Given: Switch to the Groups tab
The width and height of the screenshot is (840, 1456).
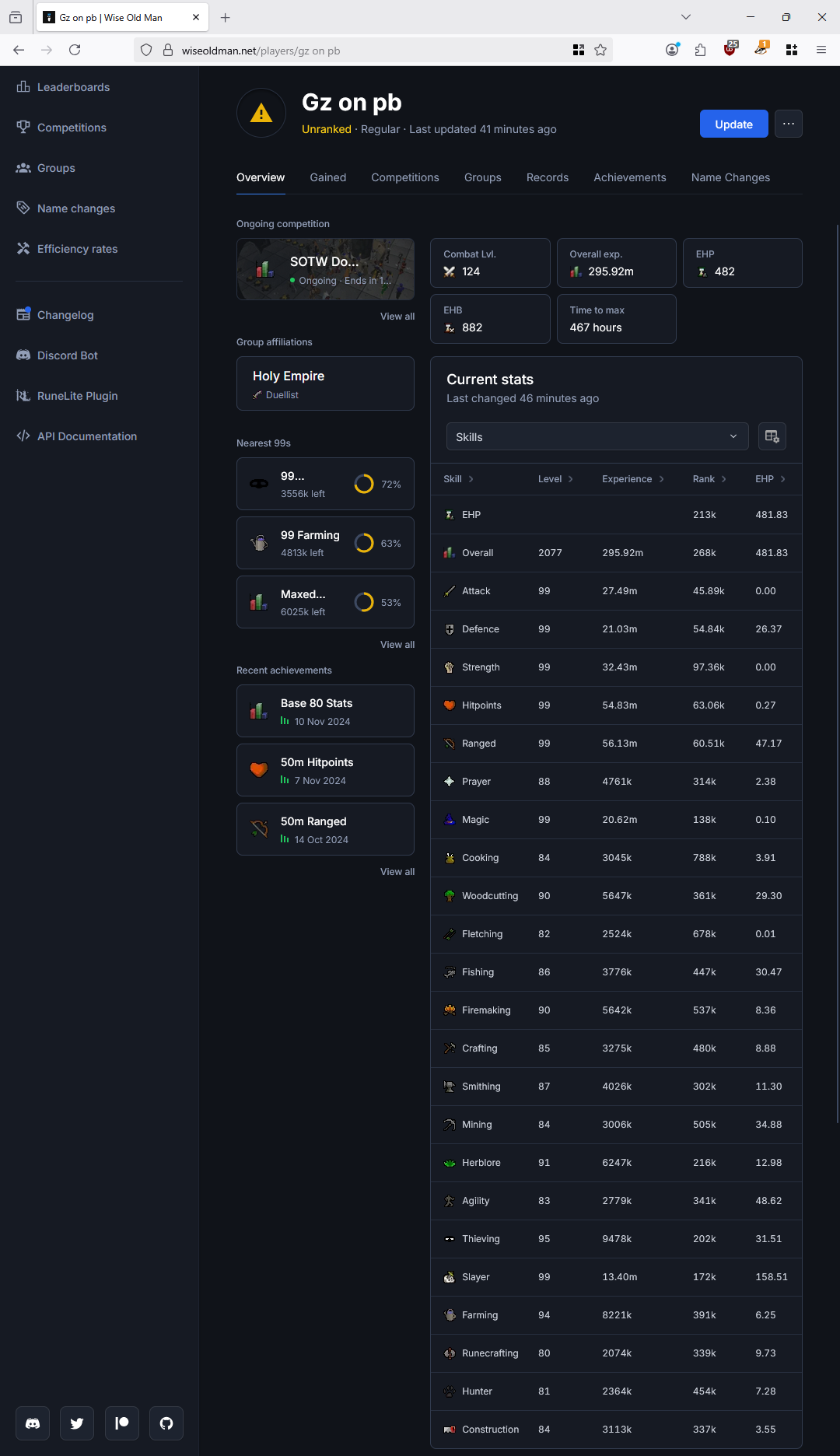Looking at the screenshot, I should (x=483, y=177).
